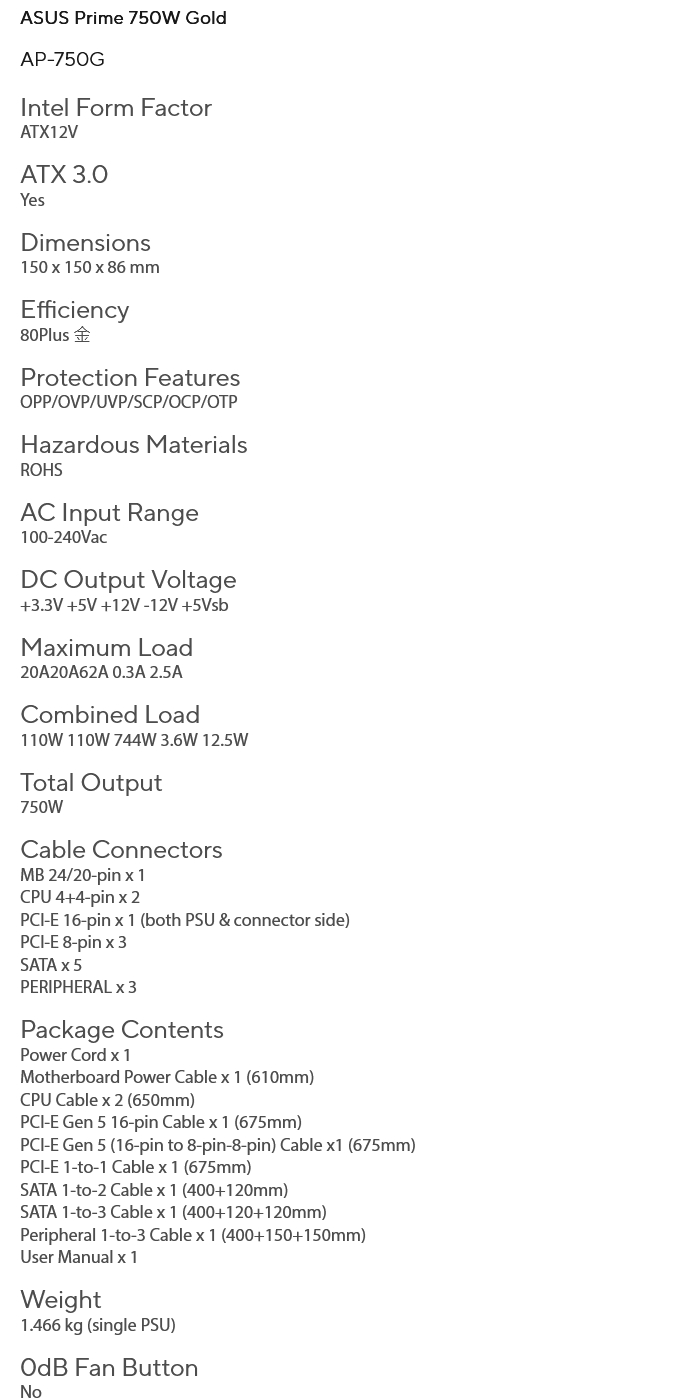The image size is (700, 1400).
Task: Click the ATX 3.0 heading
Action: pyautogui.click(x=64, y=175)
